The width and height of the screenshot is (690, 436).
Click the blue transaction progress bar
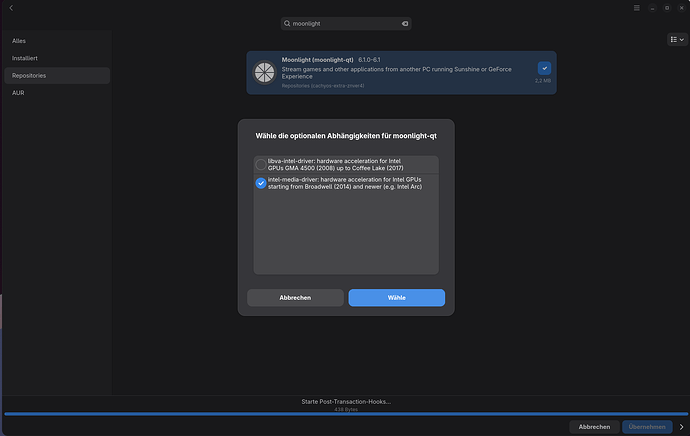(x=346, y=414)
